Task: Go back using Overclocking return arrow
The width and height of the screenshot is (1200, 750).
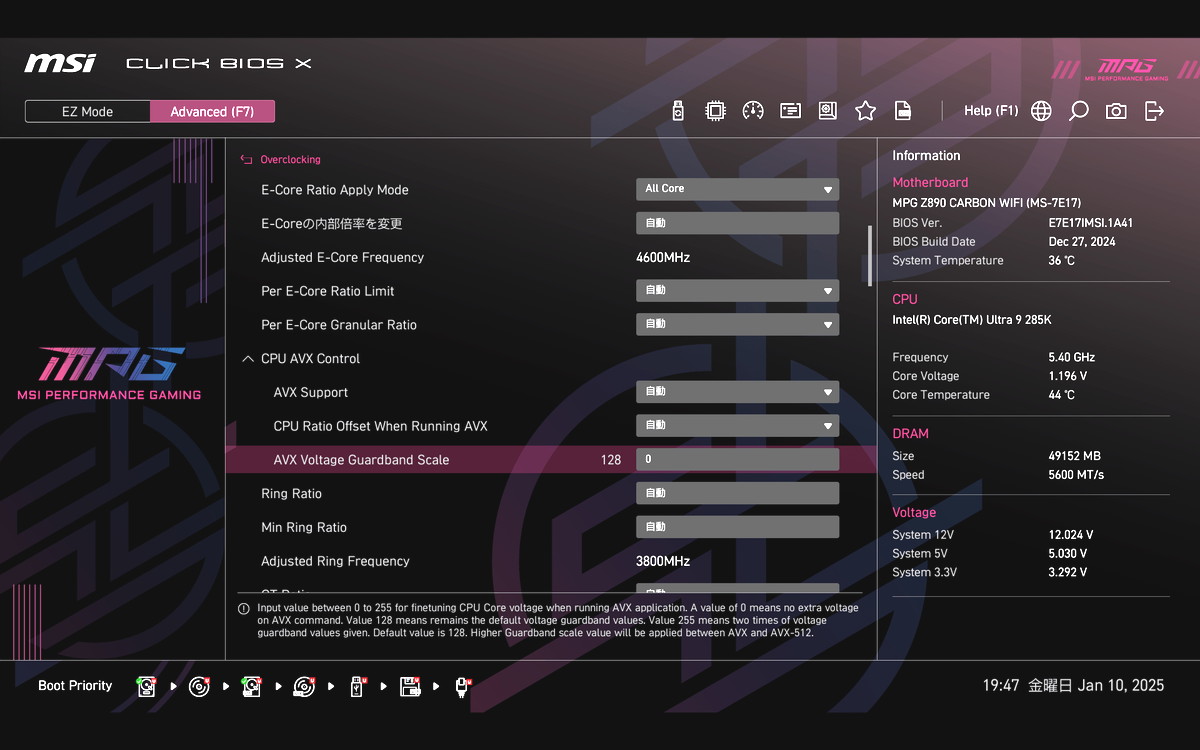Action: pos(246,159)
